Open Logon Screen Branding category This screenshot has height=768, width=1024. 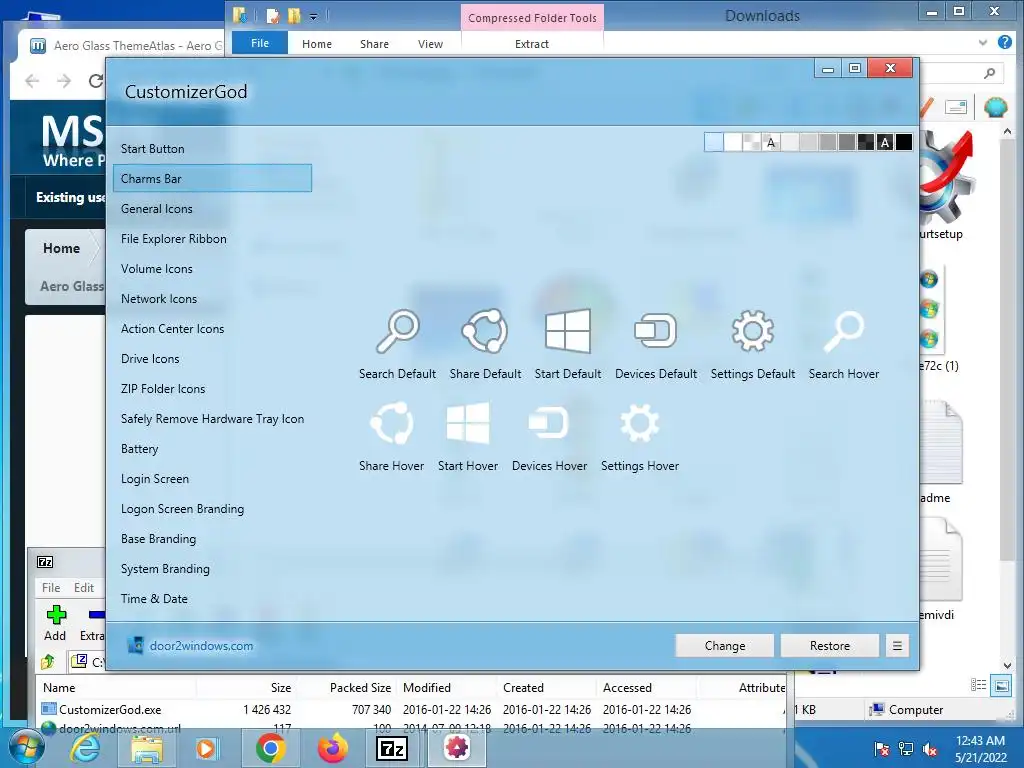tap(212, 509)
